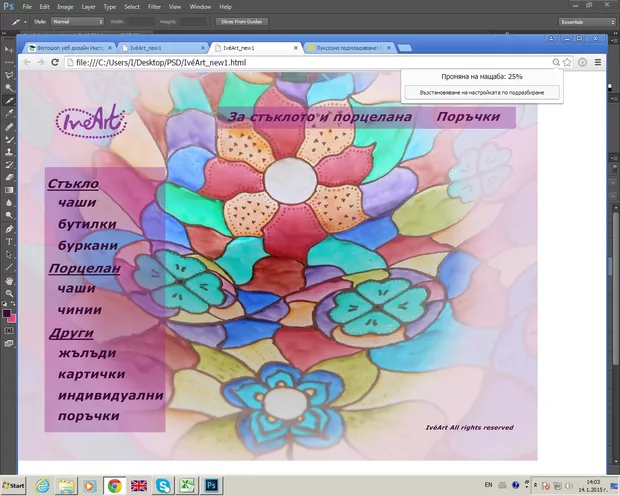Viewport: 620px width, 496px height.
Task: Select the Eraser tool
Action: pyautogui.click(x=9, y=177)
